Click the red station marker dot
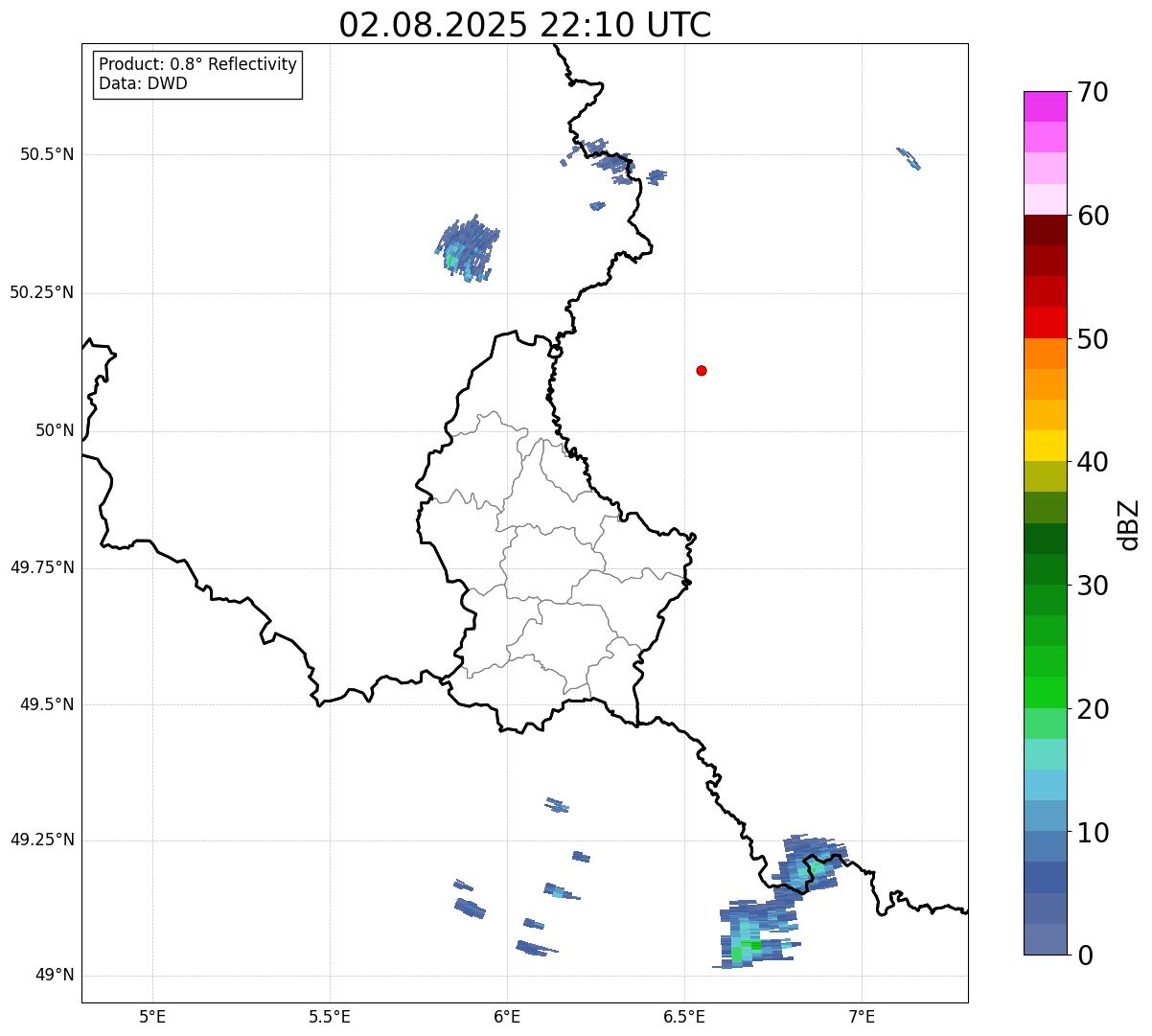 click(702, 370)
